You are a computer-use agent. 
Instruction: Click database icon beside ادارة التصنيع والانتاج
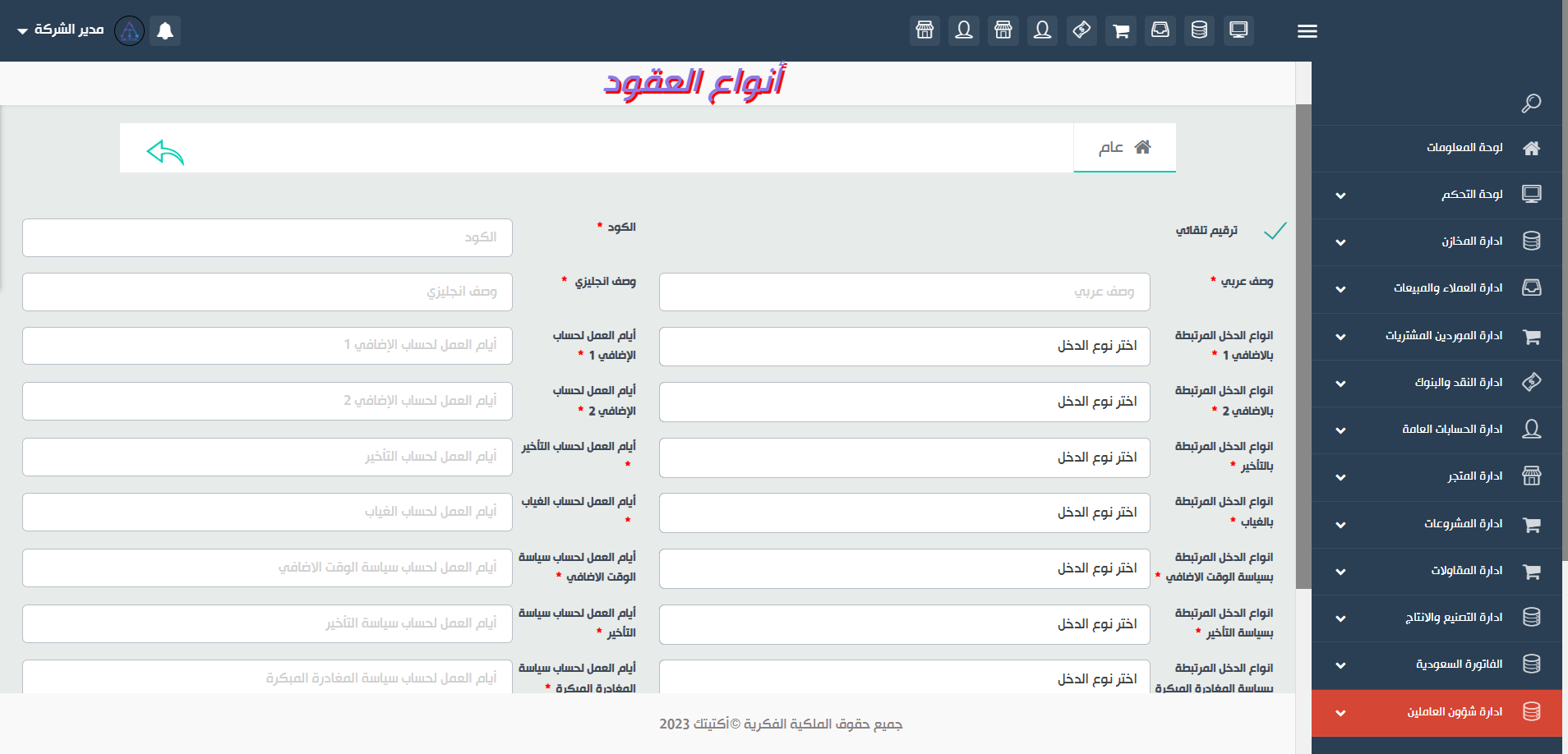coord(1531,618)
